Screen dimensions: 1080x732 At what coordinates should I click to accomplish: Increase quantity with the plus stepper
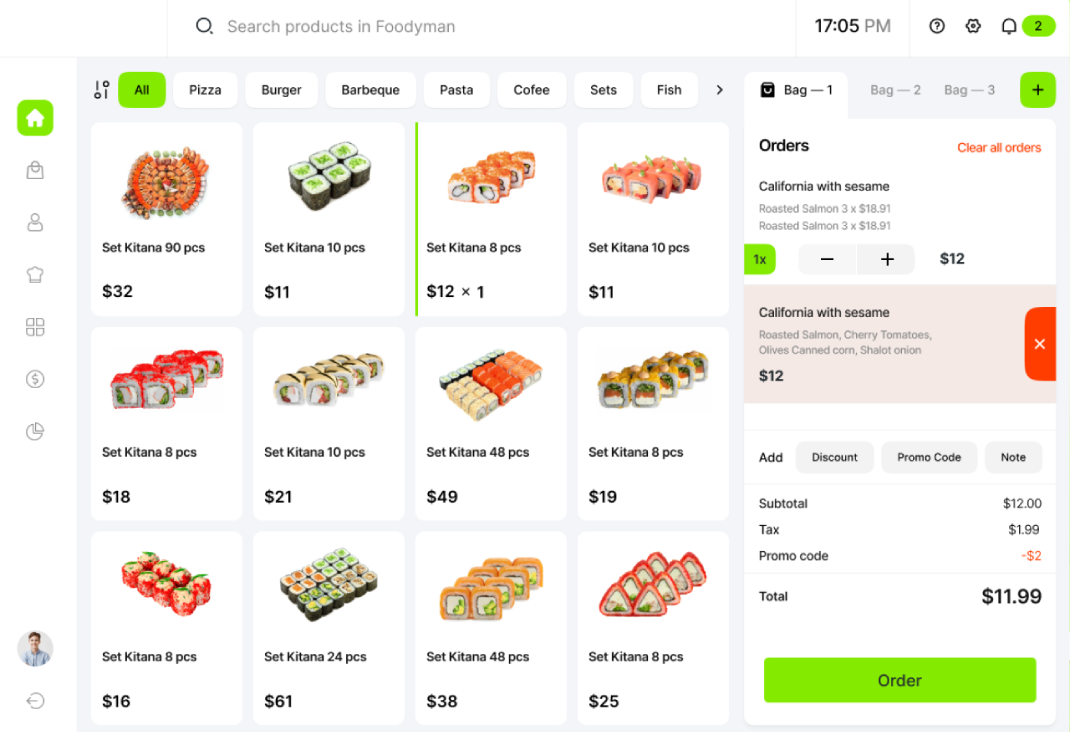point(886,259)
